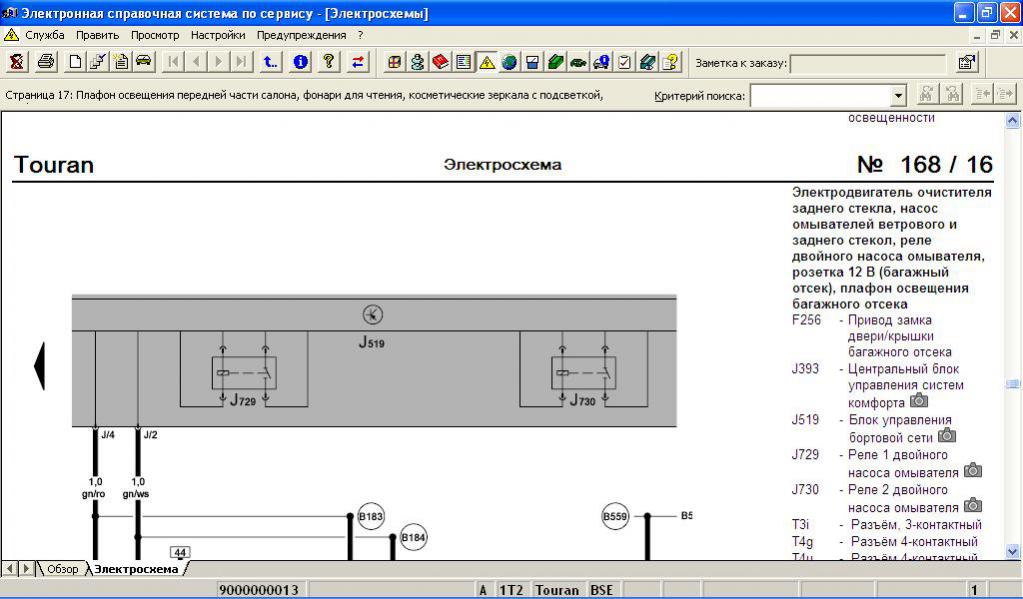Click the tab strip scroll right arrow
The image size is (1023, 599).
(26, 568)
